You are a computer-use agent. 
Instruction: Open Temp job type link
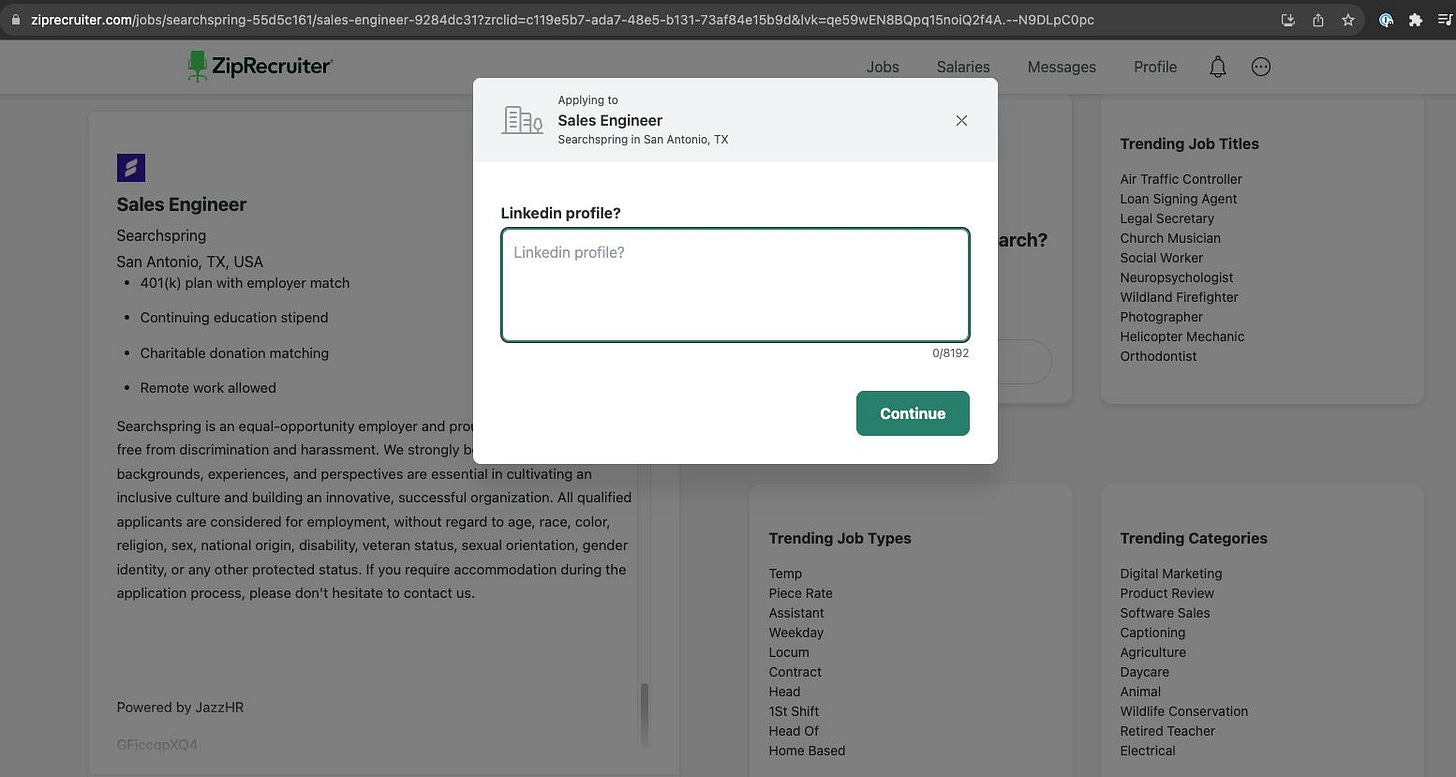pos(785,573)
